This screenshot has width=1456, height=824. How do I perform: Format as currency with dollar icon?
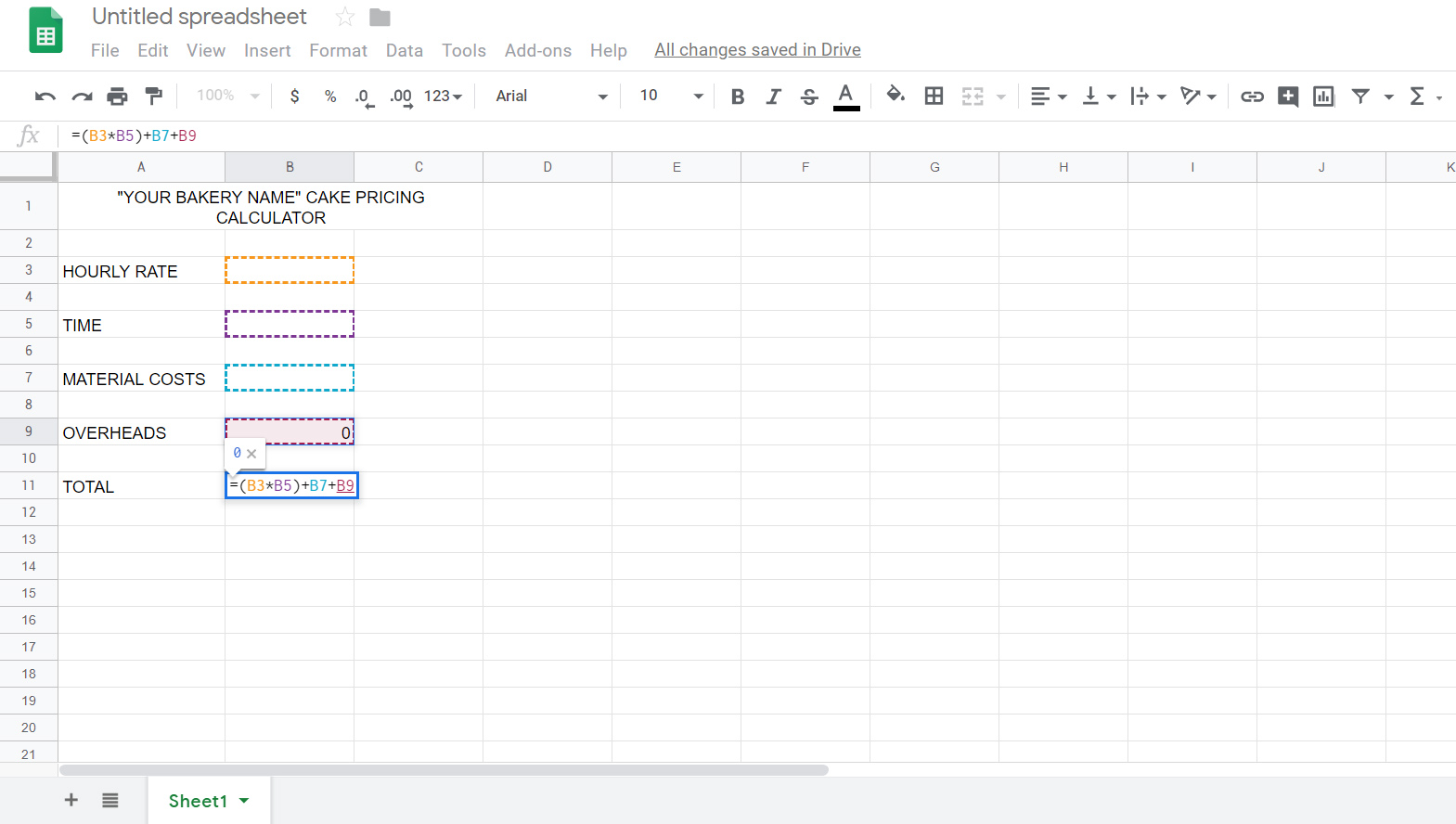[x=294, y=96]
